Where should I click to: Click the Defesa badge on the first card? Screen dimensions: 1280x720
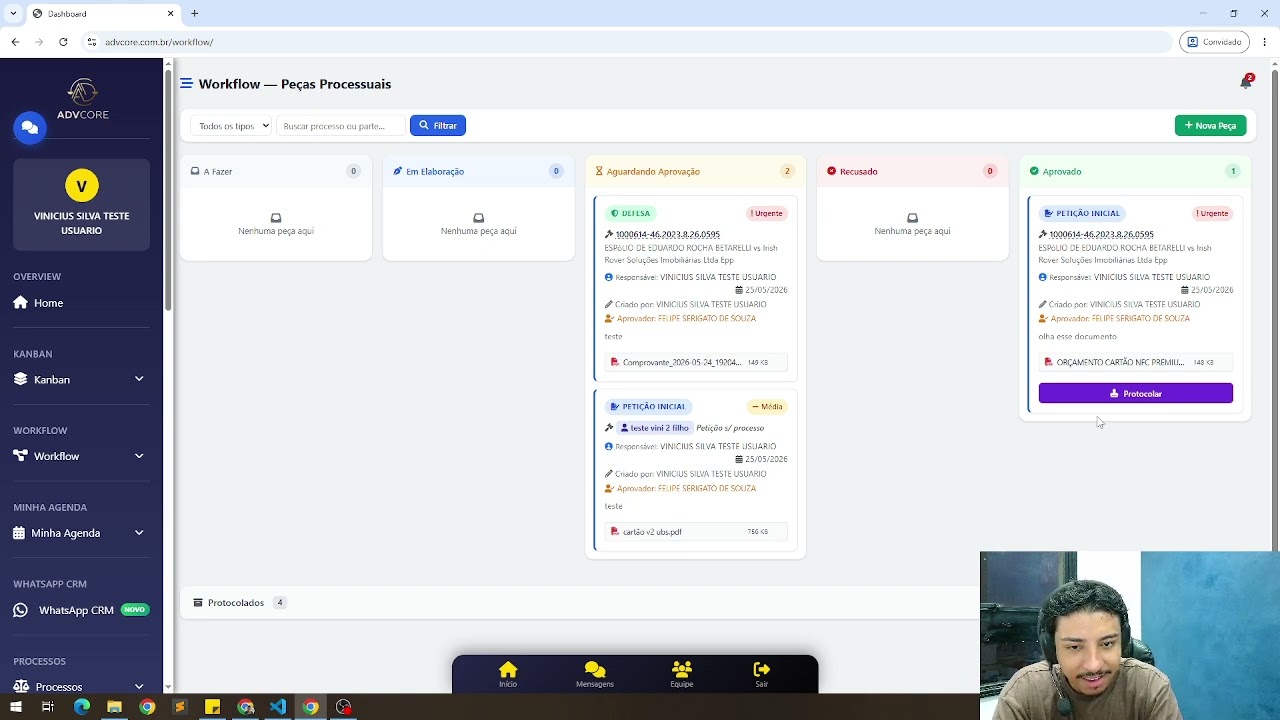tap(630, 213)
